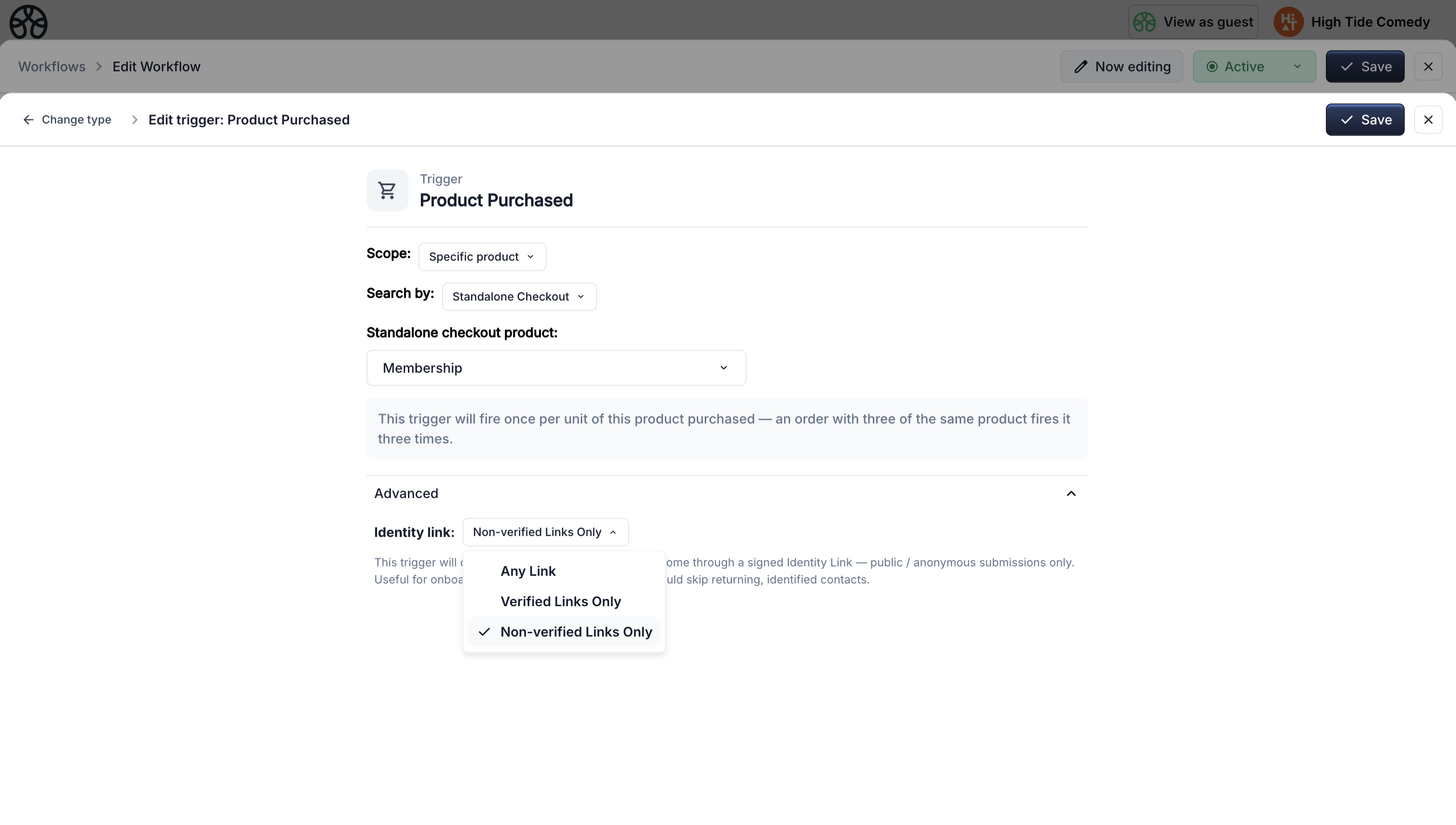
Task: Choose Verified Links Only option
Action: click(x=560, y=601)
